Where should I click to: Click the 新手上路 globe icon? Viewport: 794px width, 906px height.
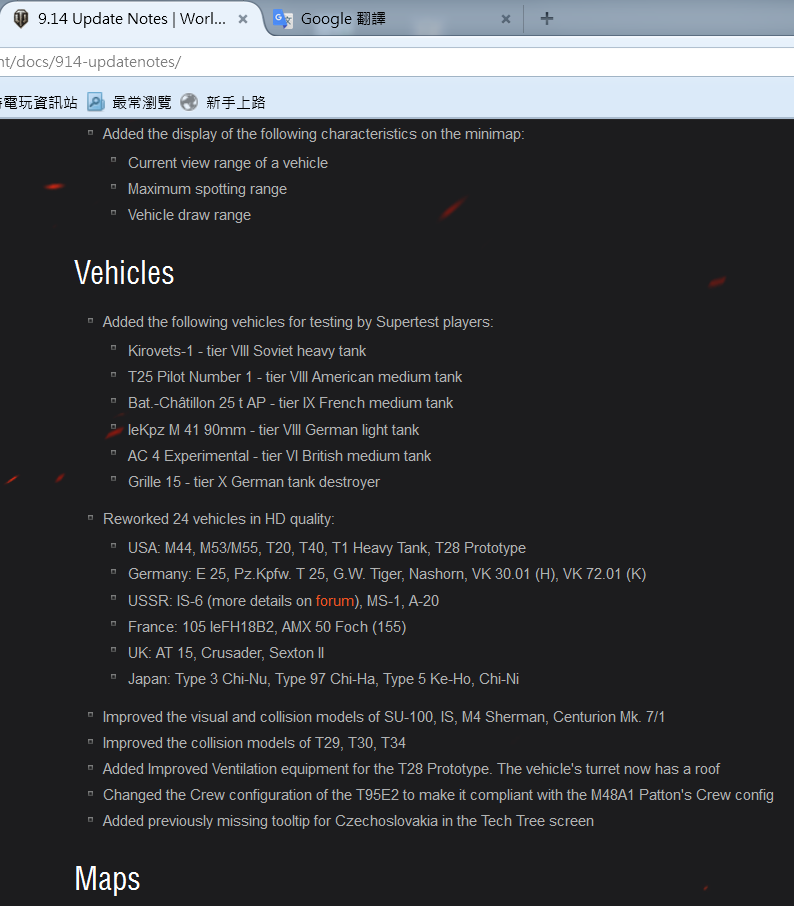pyautogui.click(x=190, y=102)
